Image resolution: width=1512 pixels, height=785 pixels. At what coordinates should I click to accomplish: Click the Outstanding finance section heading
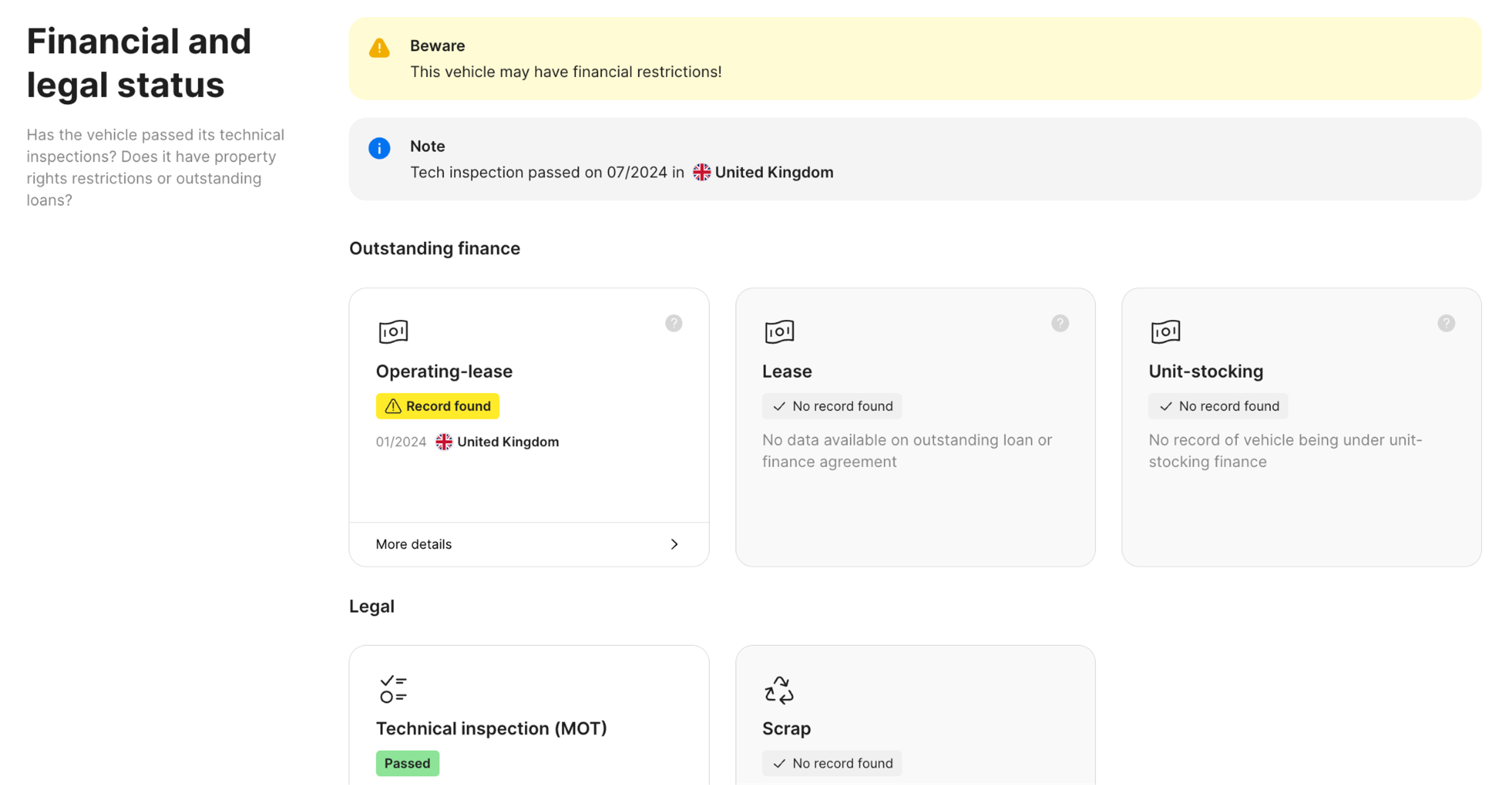pyautogui.click(x=434, y=249)
